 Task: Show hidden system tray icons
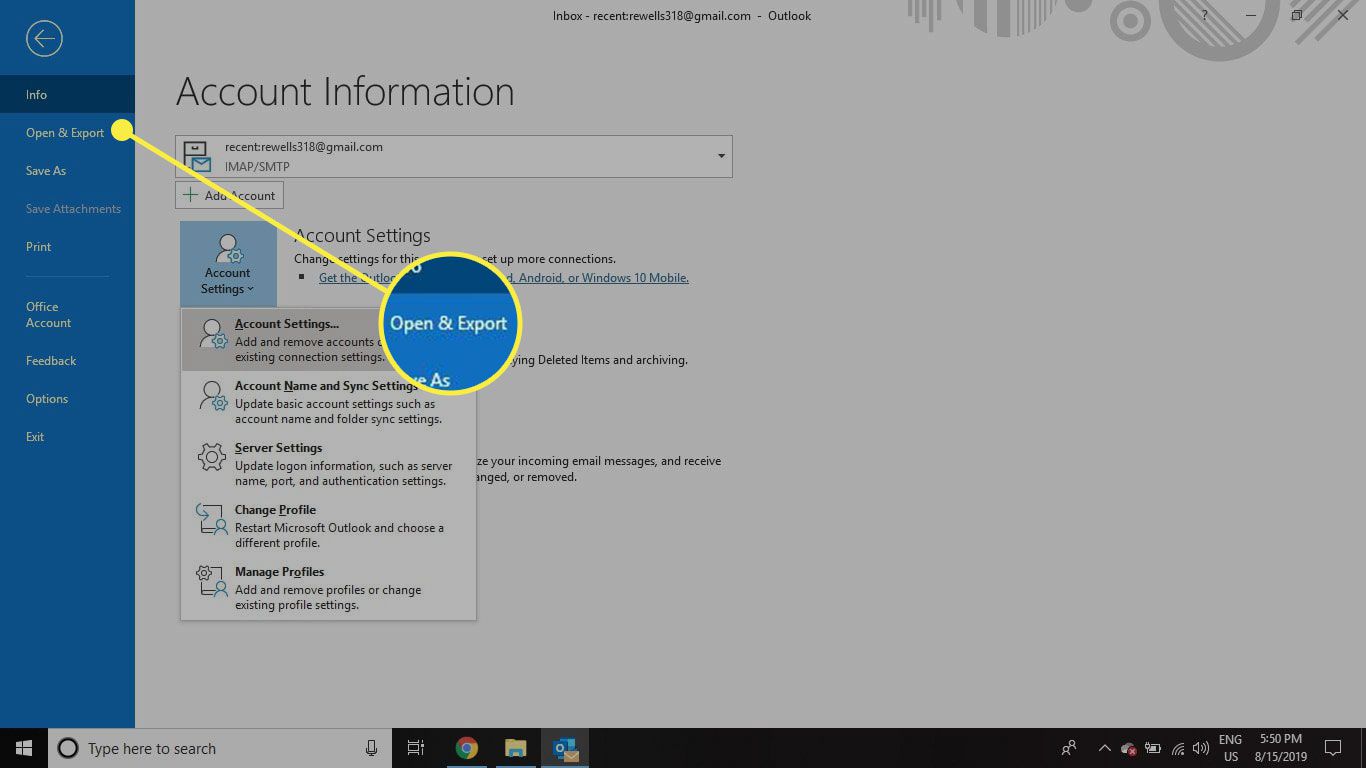pyautogui.click(x=1105, y=748)
